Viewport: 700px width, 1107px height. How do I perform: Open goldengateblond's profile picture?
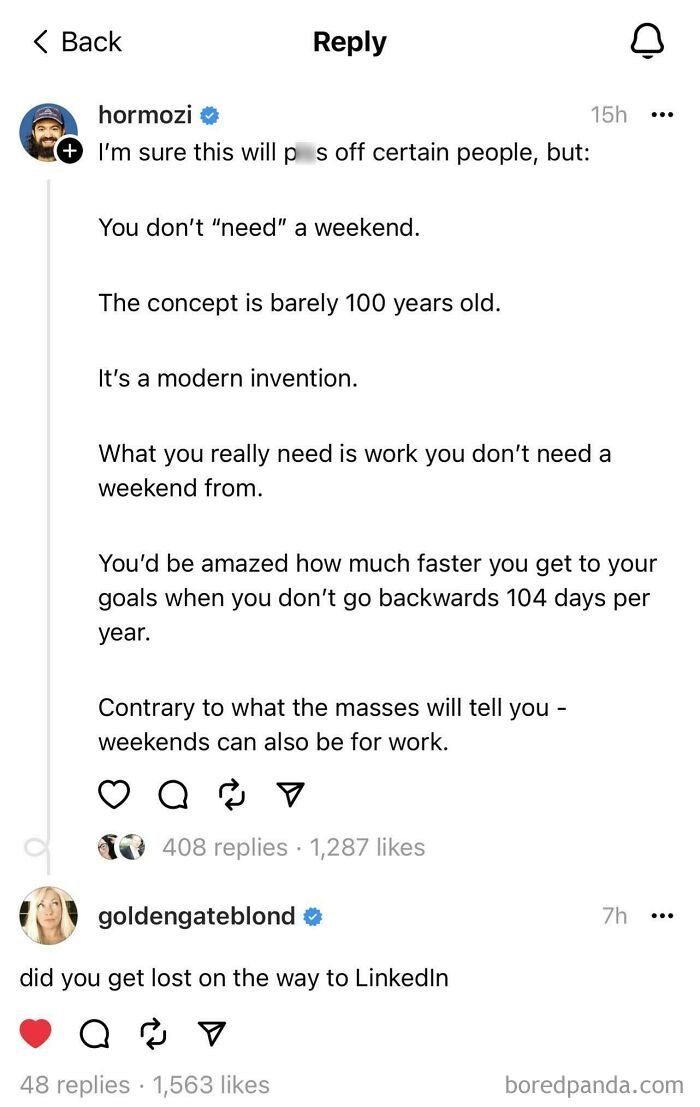[47, 915]
